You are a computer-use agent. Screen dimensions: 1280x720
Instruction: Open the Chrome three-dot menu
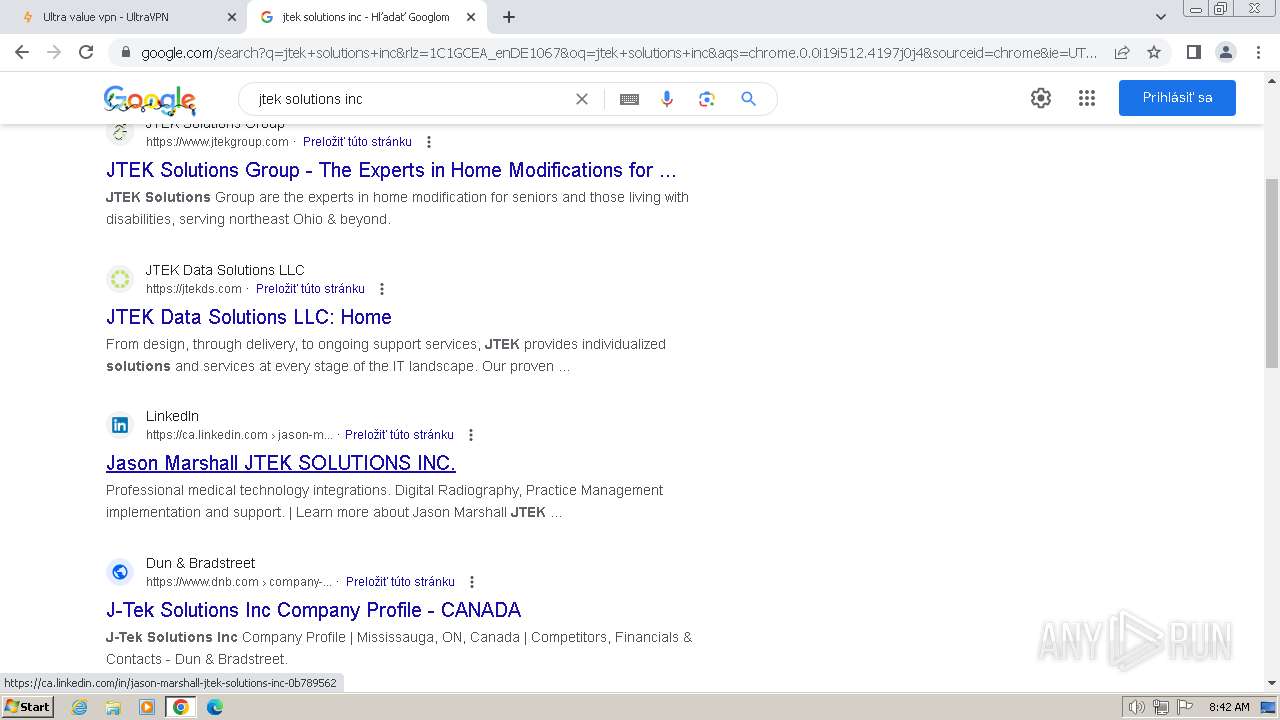1258,52
